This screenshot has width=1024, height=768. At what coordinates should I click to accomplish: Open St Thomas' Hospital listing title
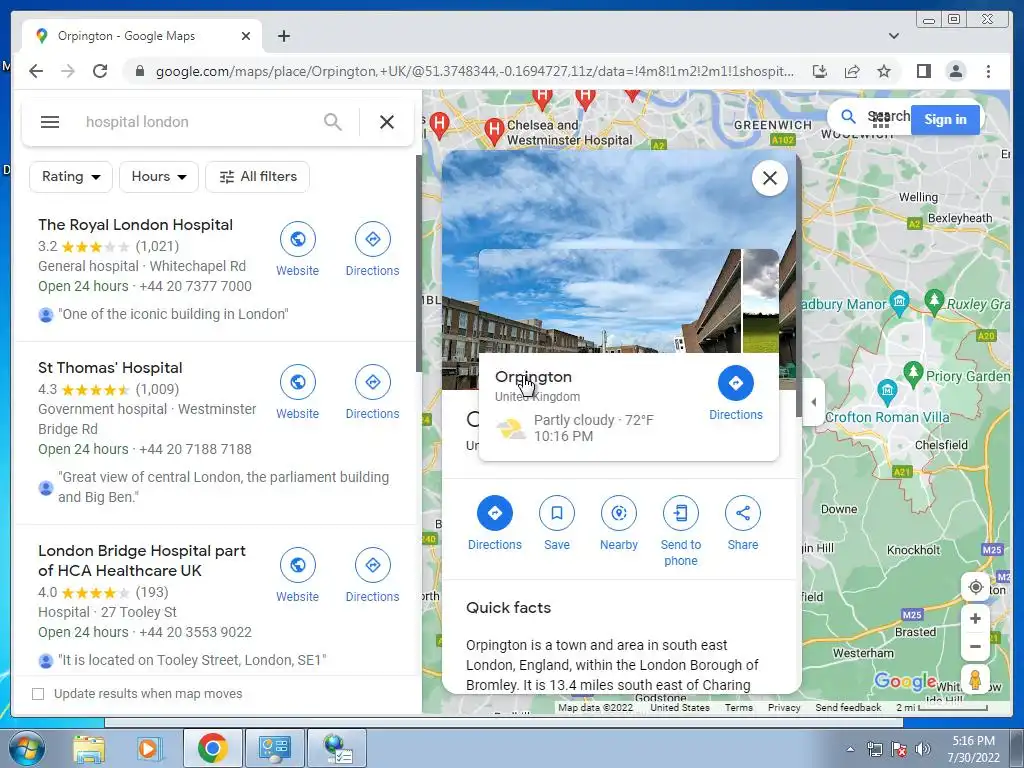110,368
